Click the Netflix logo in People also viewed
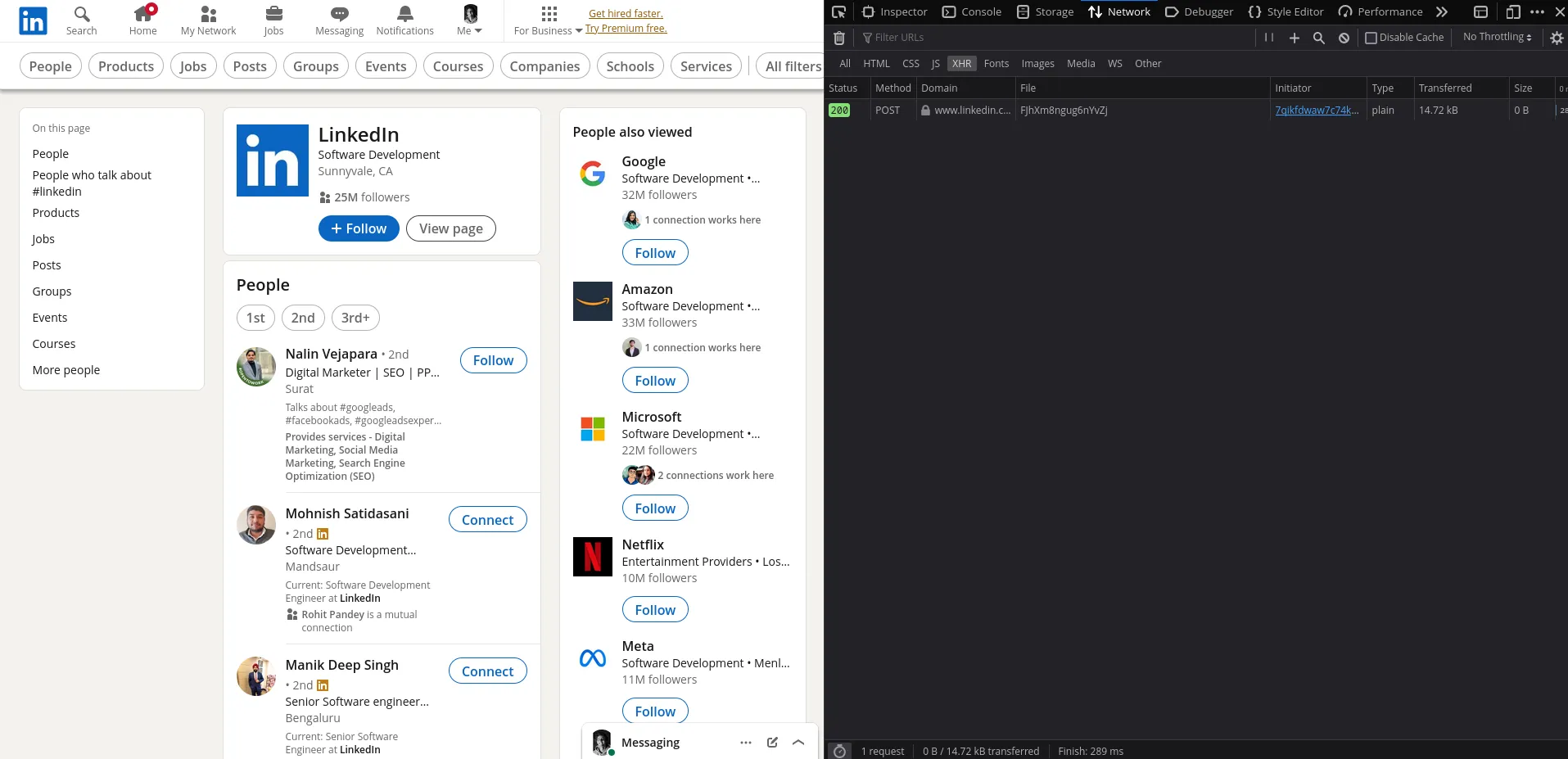1568x759 pixels. click(593, 557)
